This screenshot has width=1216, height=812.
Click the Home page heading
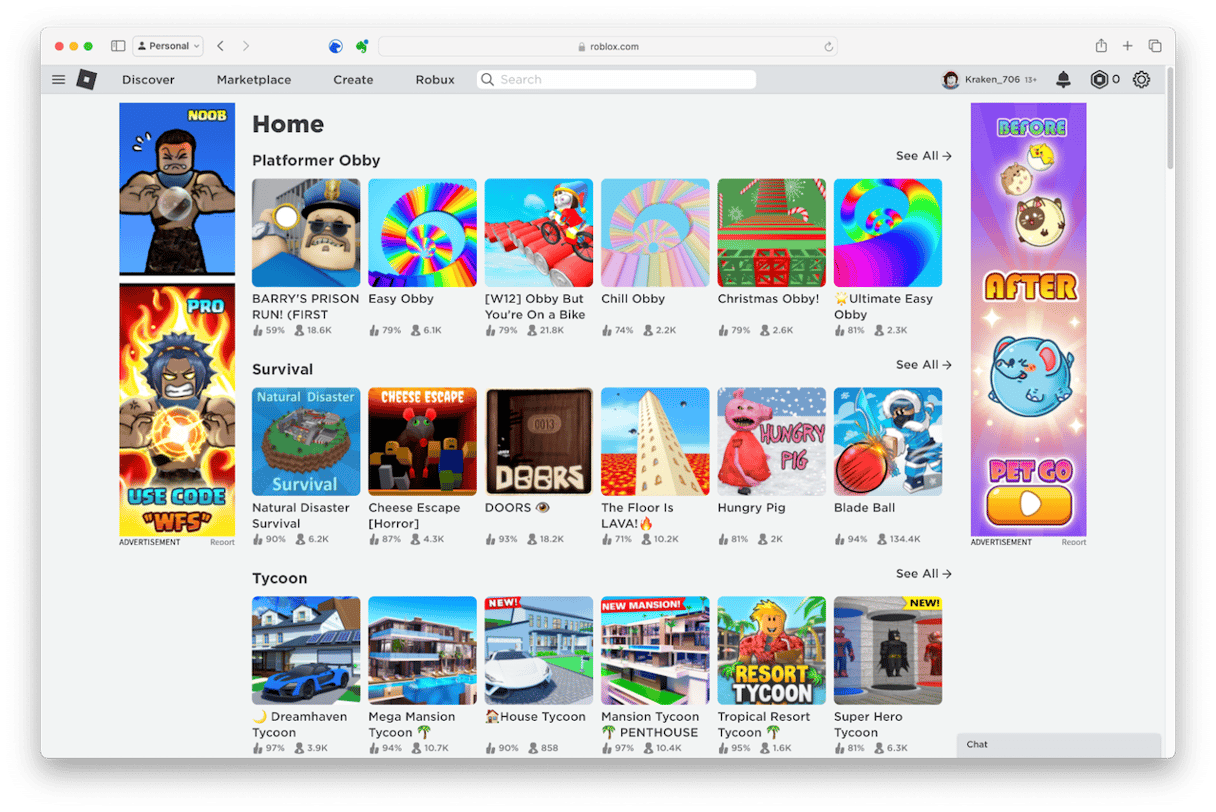[288, 125]
